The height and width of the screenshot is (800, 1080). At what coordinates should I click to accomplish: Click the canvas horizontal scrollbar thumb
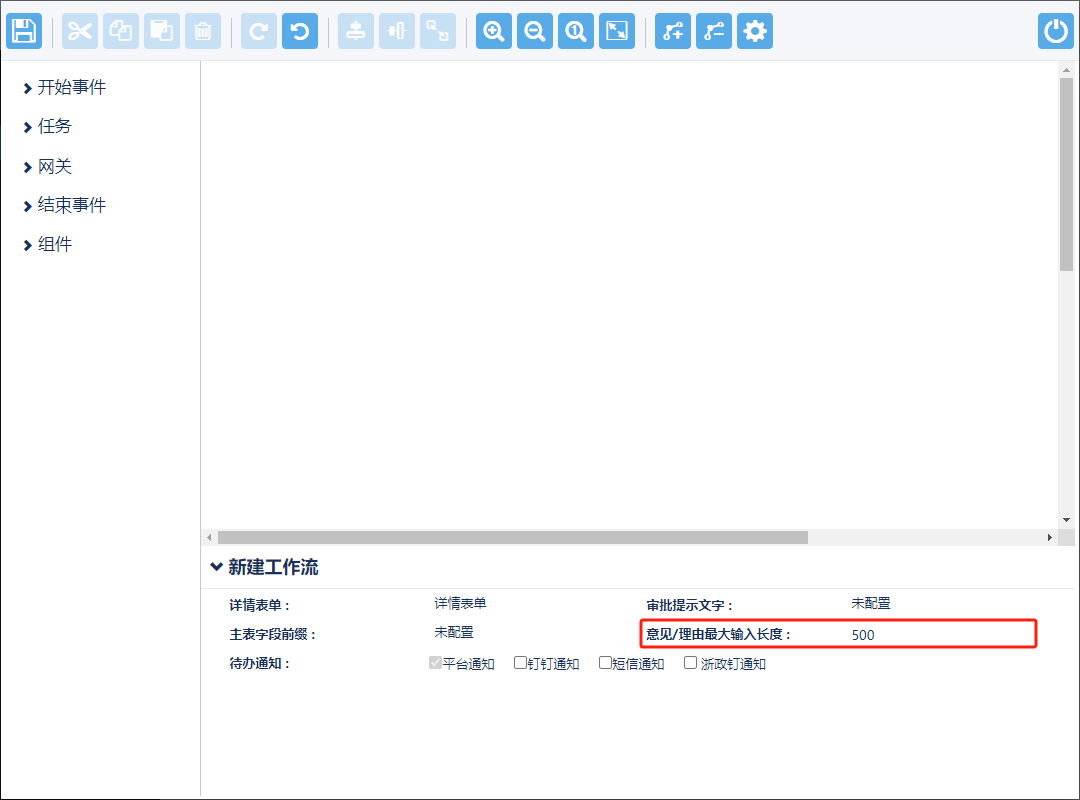pyautogui.click(x=512, y=537)
